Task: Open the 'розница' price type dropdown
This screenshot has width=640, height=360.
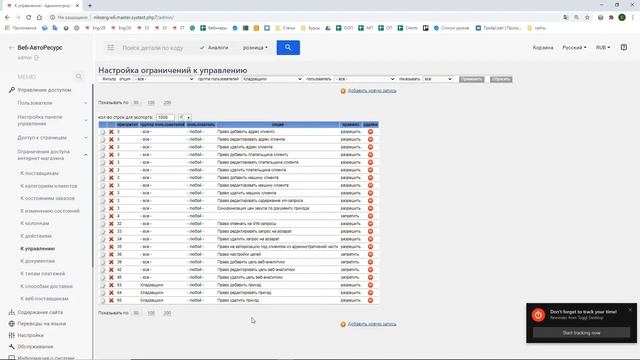Action: (x=255, y=48)
